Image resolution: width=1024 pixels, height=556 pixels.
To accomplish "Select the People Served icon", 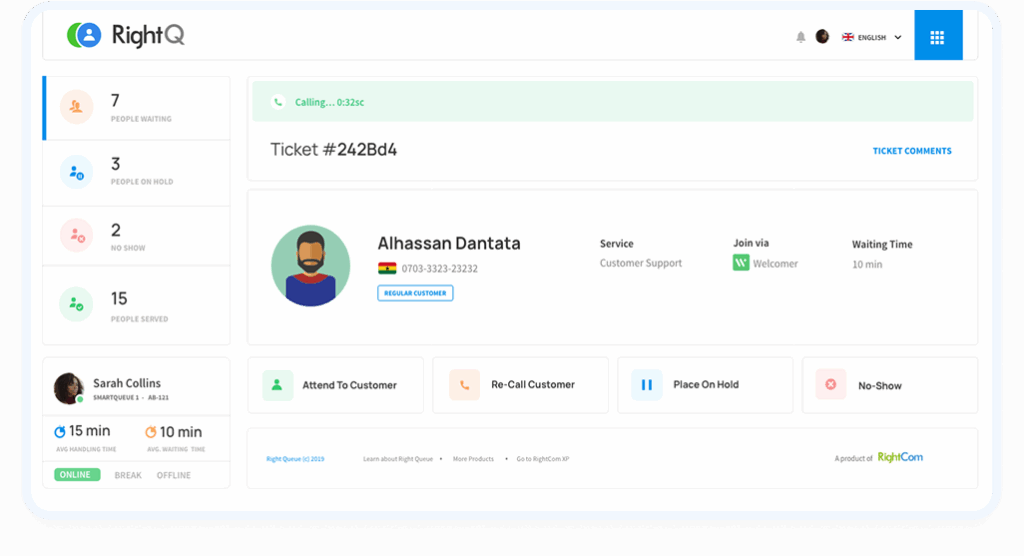I will [77, 304].
